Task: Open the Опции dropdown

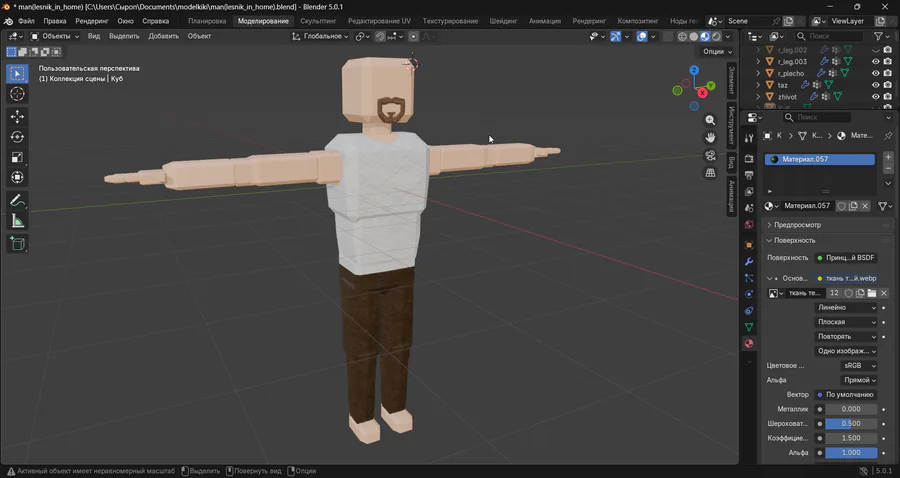Action: pyautogui.click(x=717, y=52)
